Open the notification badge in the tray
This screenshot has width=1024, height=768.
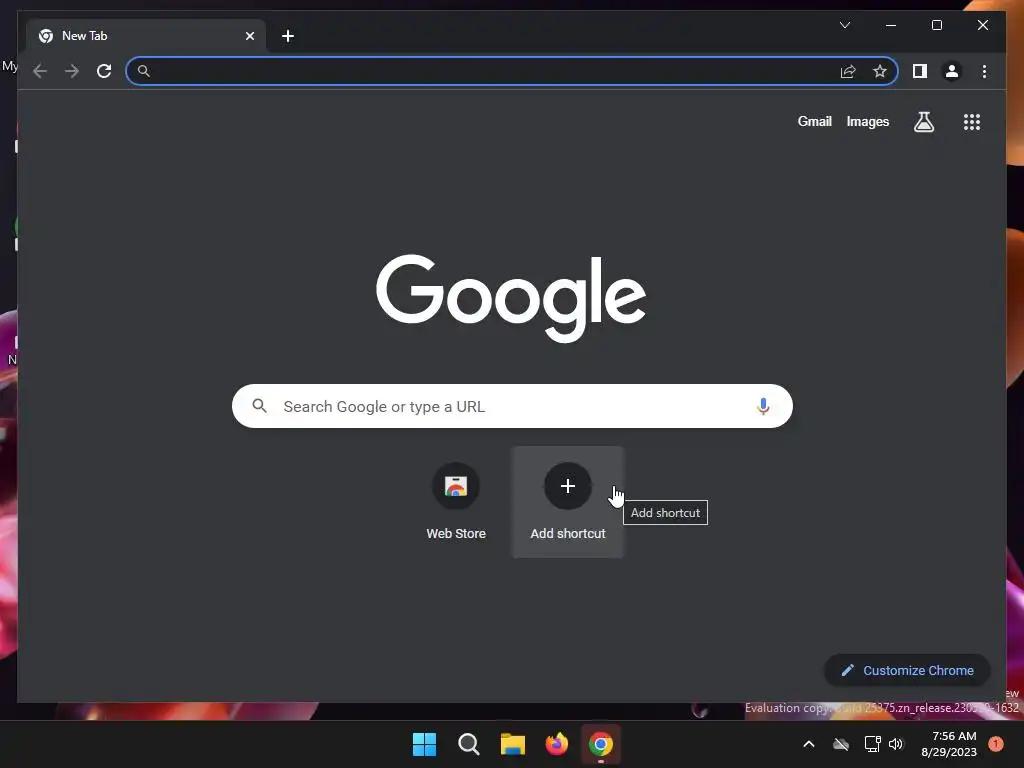996,744
